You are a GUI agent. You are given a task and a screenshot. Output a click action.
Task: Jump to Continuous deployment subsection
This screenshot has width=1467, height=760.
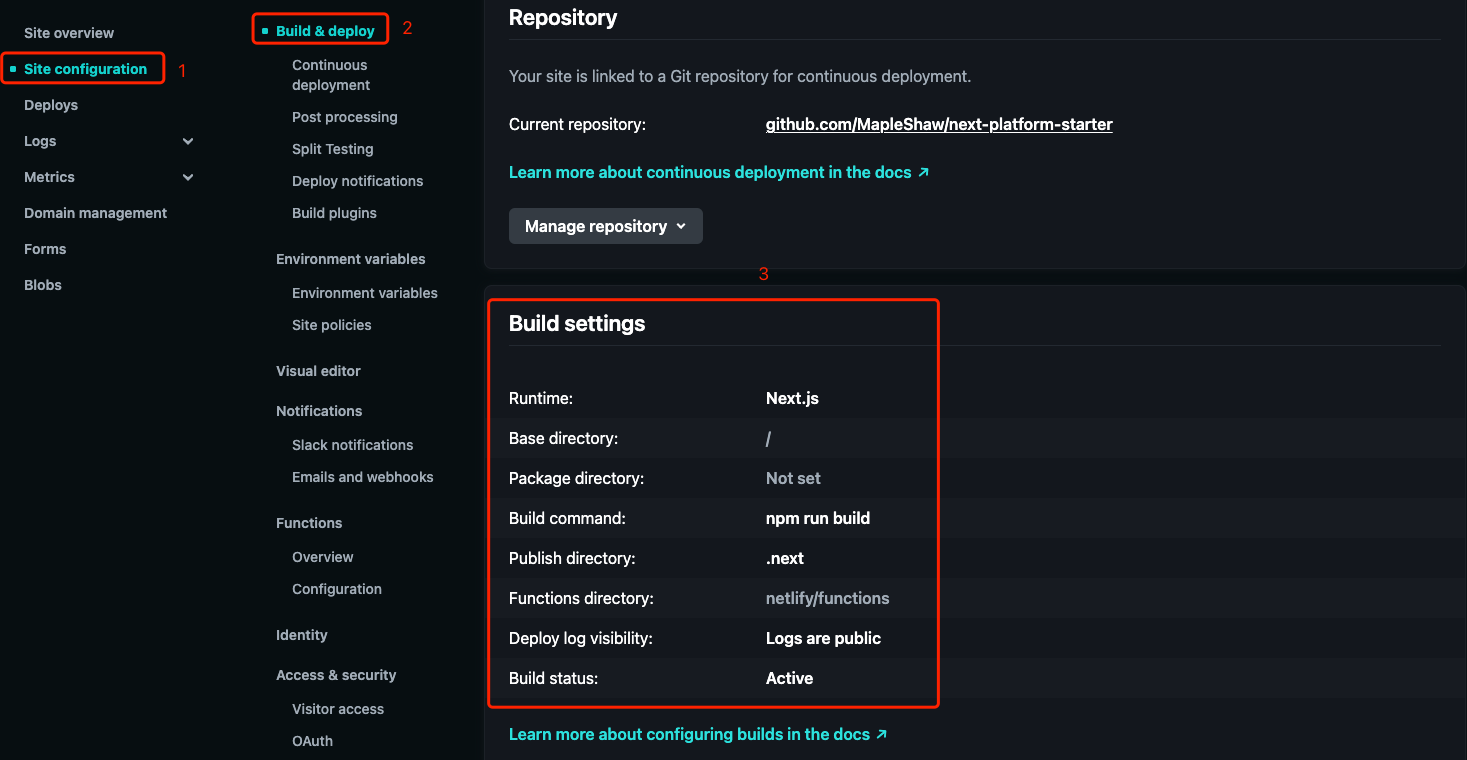(331, 75)
